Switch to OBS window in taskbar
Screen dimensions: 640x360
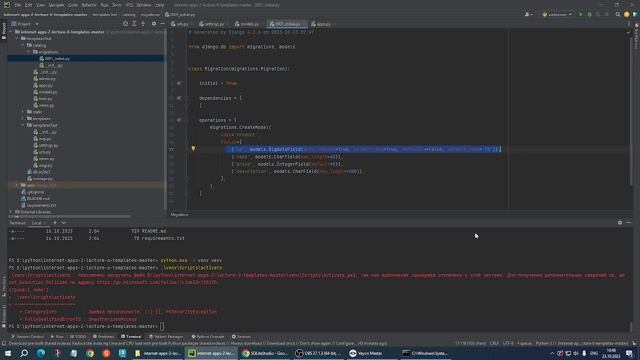tap(318, 353)
